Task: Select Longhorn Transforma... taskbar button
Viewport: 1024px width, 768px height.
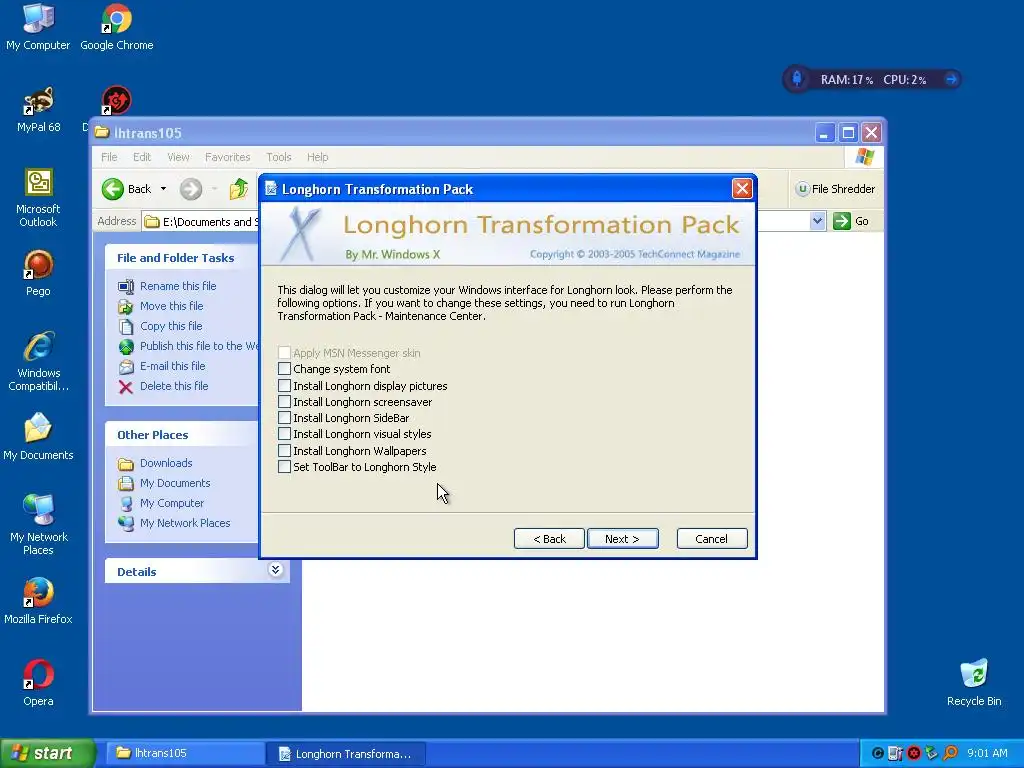Action: (346, 753)
